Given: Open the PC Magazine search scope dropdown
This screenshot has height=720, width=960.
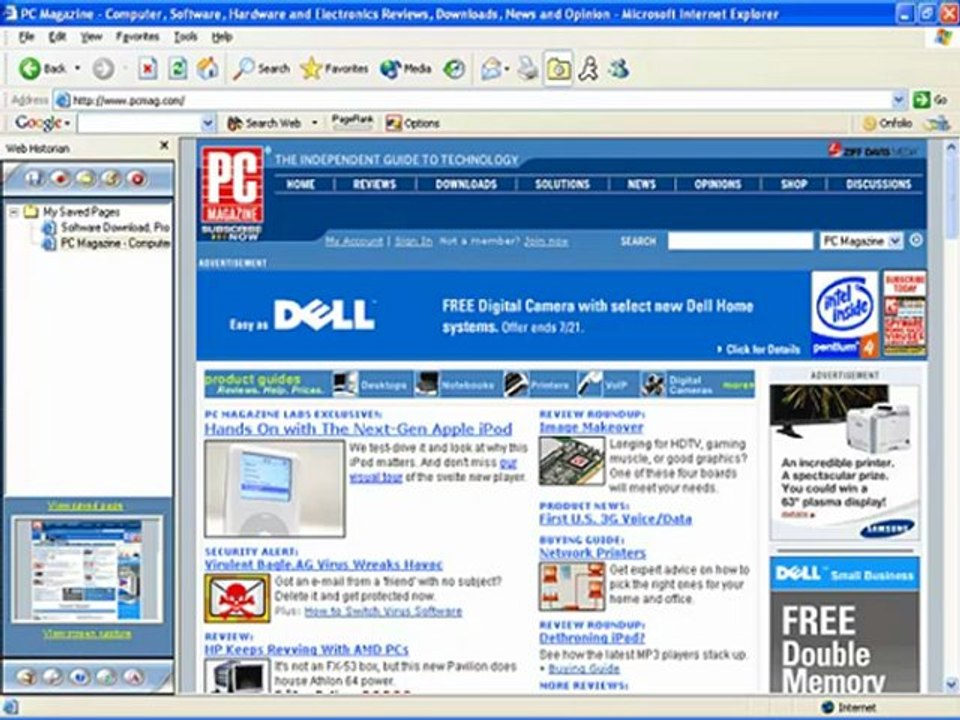Looking at the screenshot, I should [x=894, y=241].
